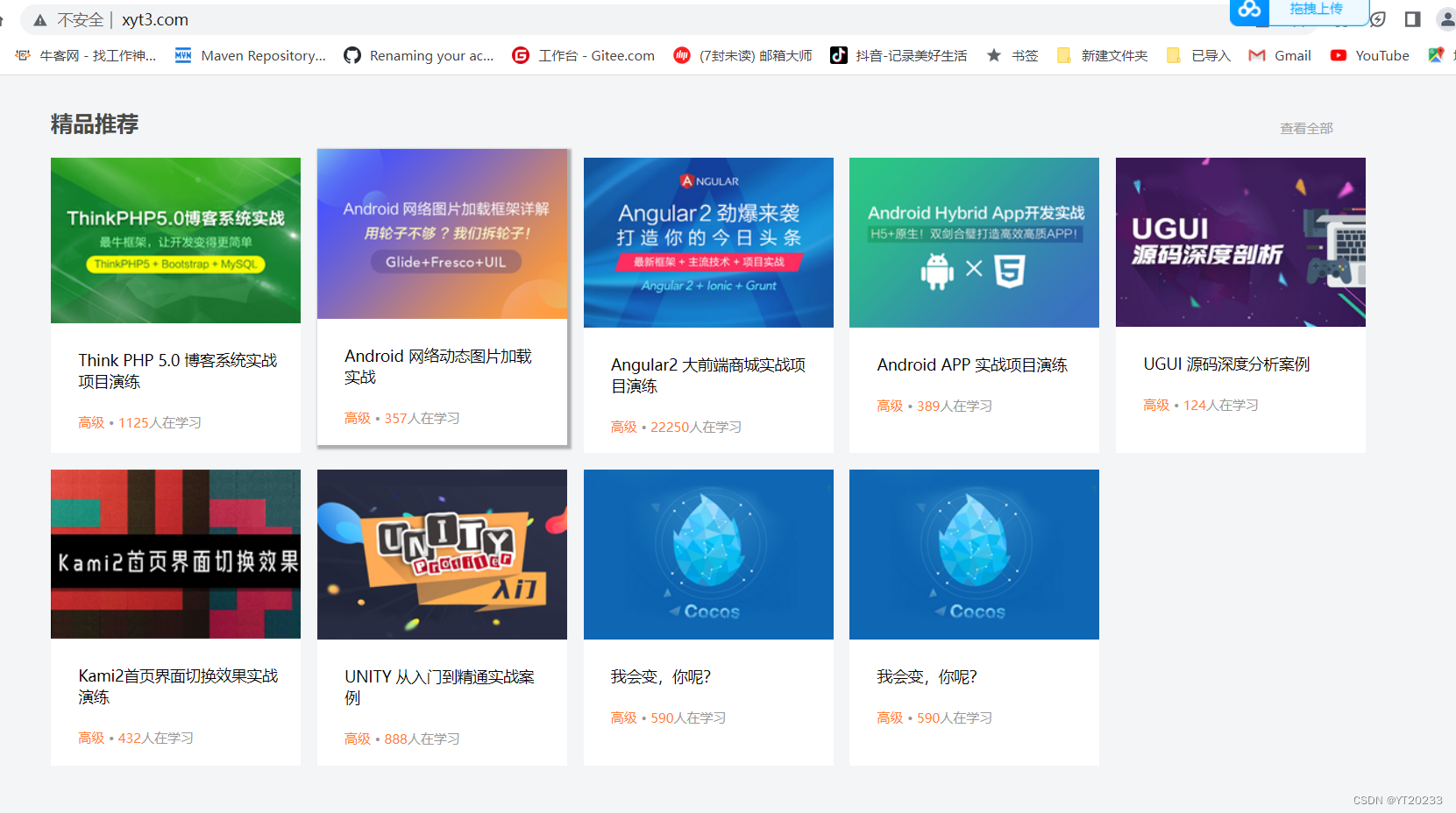Open Angular2 劲爆来袭 thumbnail
1456x813 pixels.
pyautogui.click(x=708, y=243)
